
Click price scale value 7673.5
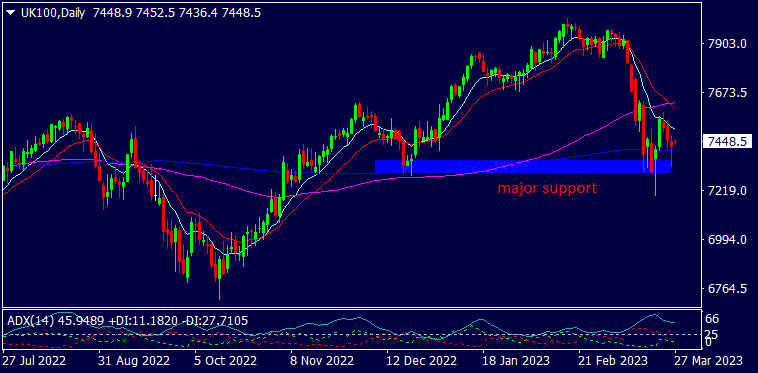click(x=728, y=92)
